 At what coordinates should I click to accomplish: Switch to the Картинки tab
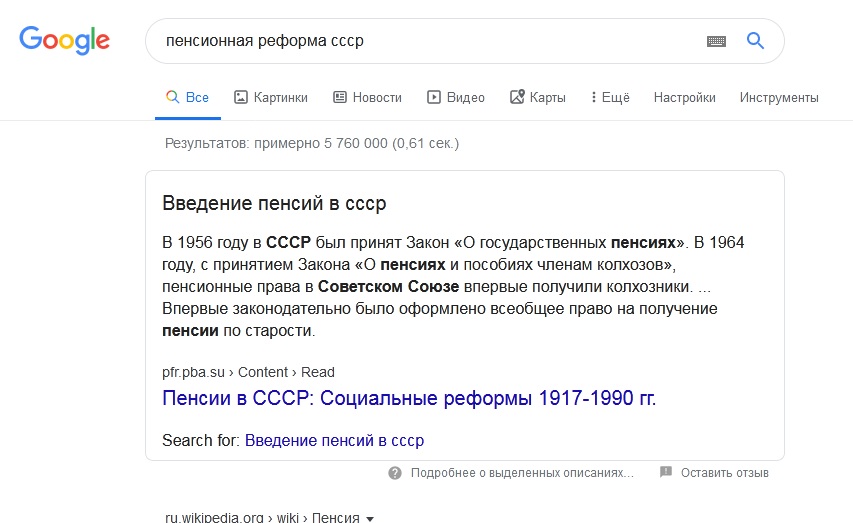point(271,97)
